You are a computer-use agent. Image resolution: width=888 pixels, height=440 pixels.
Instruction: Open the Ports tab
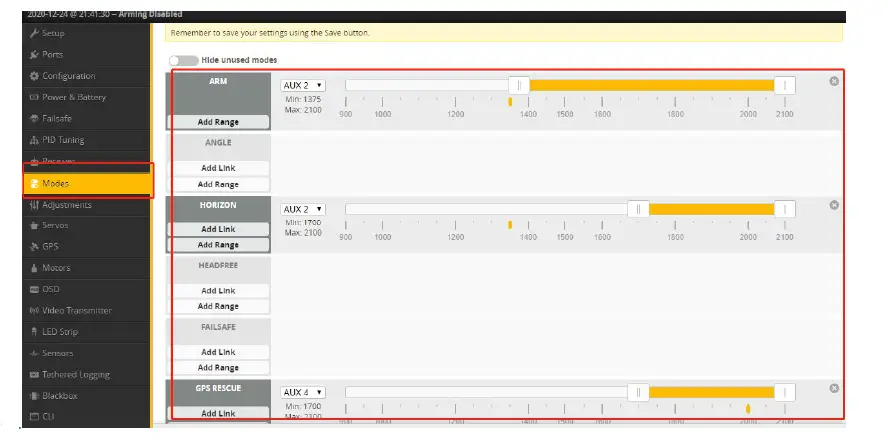88,55
